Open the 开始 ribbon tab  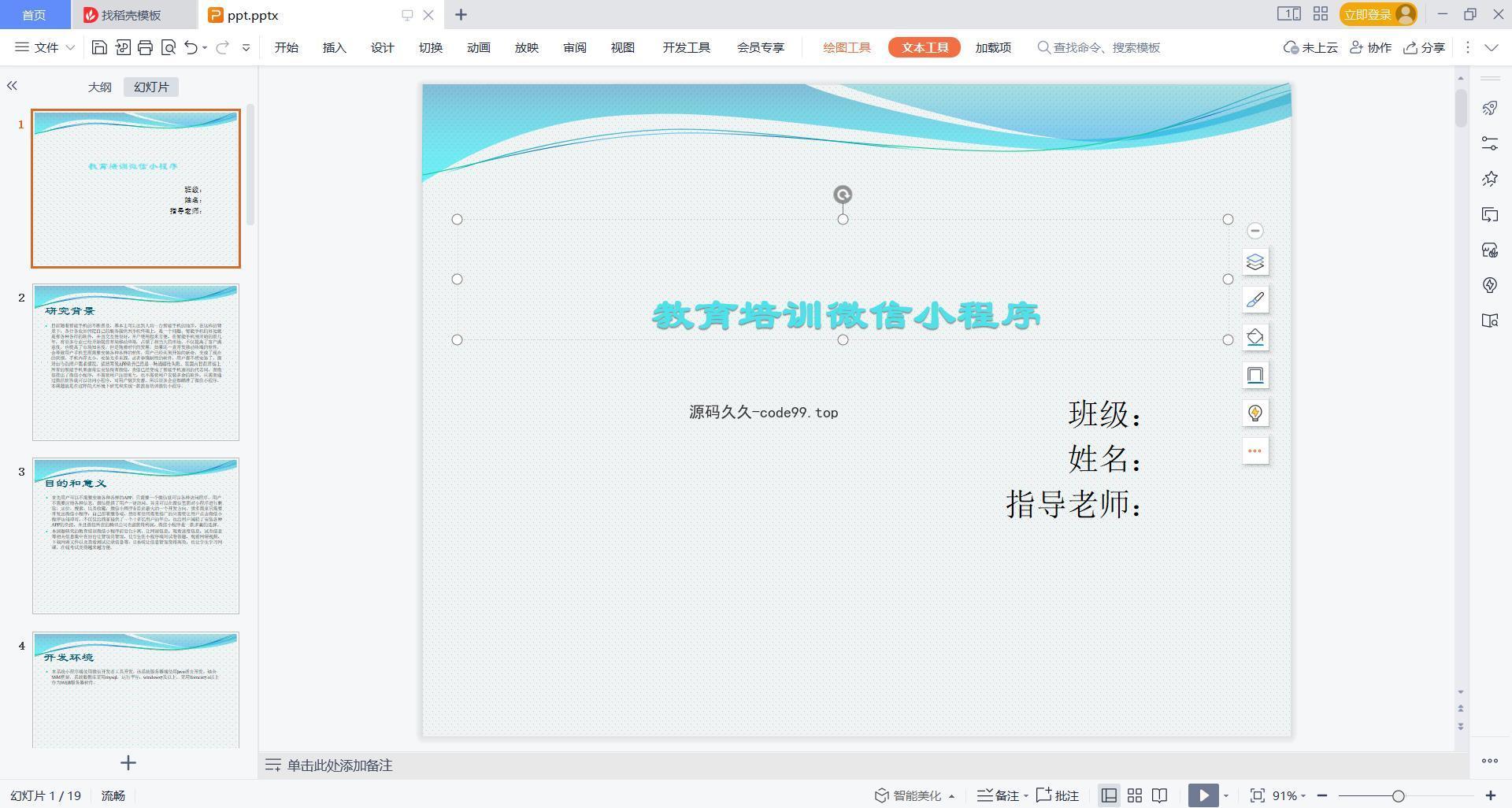(x=286, y=47)
